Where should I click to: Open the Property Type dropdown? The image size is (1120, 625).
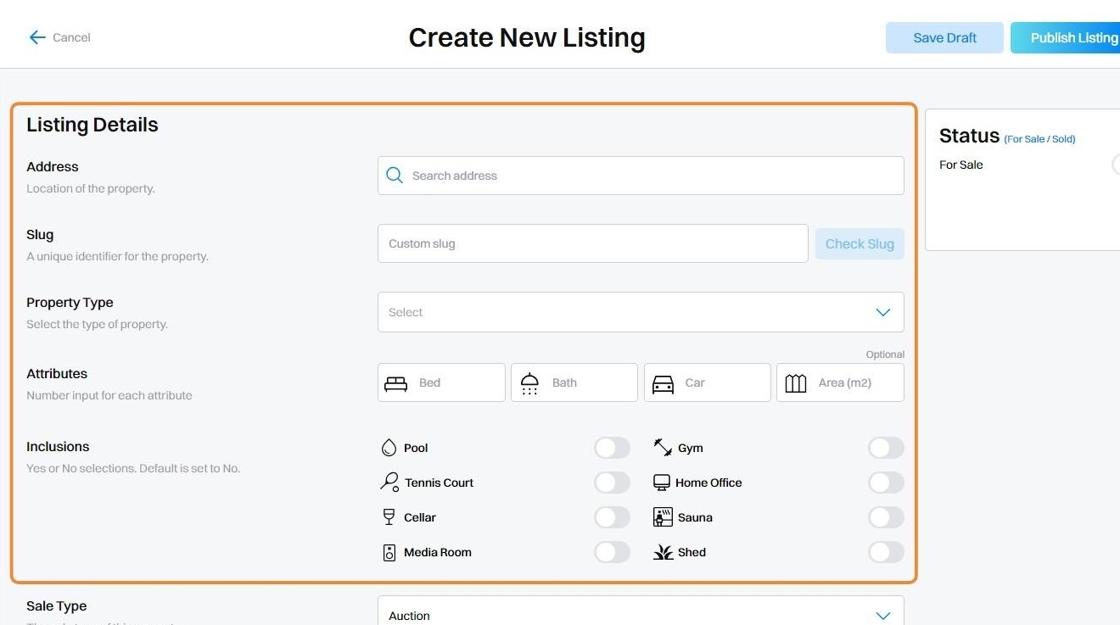point(640,312)
